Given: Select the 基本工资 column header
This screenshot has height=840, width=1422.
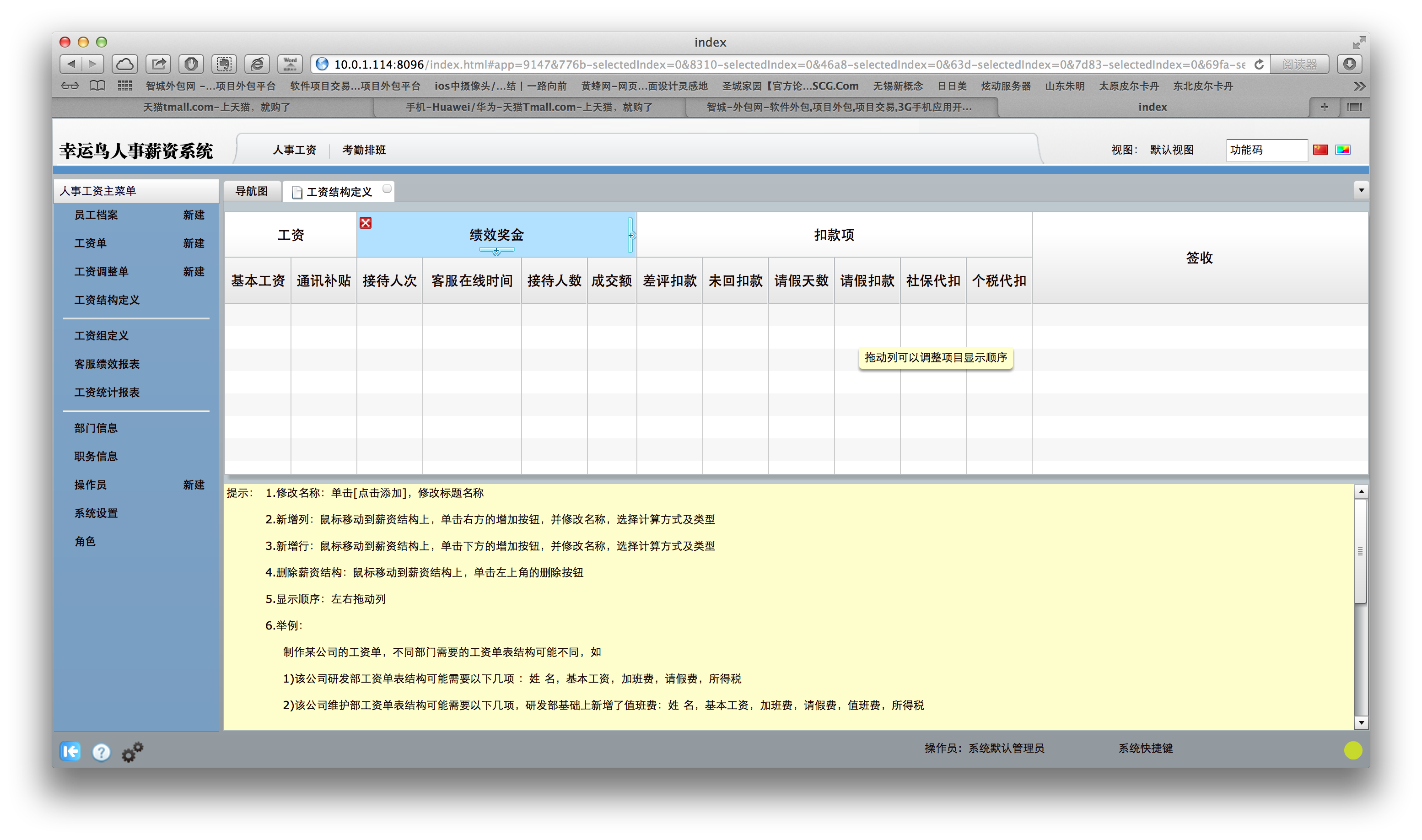Looking at the screenshot, I should [258, 281].
